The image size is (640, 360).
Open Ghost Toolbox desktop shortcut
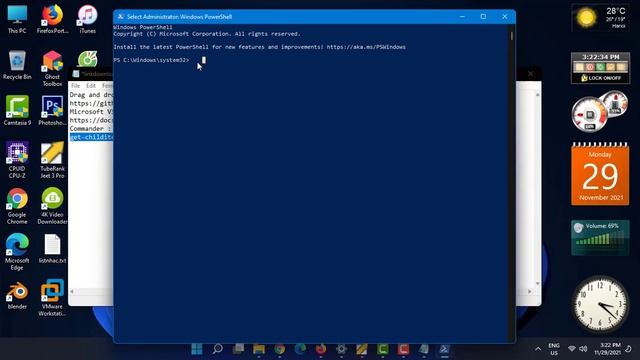(x=52, y=69)
